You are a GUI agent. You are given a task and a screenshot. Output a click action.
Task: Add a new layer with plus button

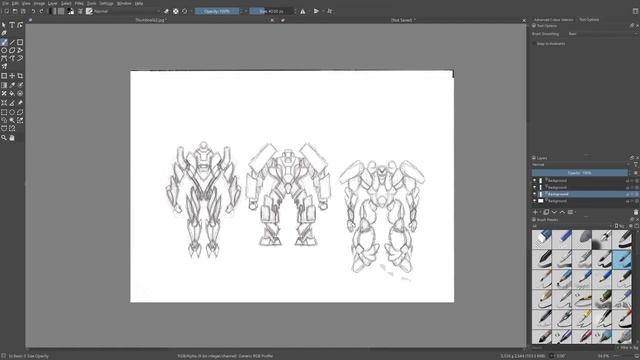tap(535, 212)
